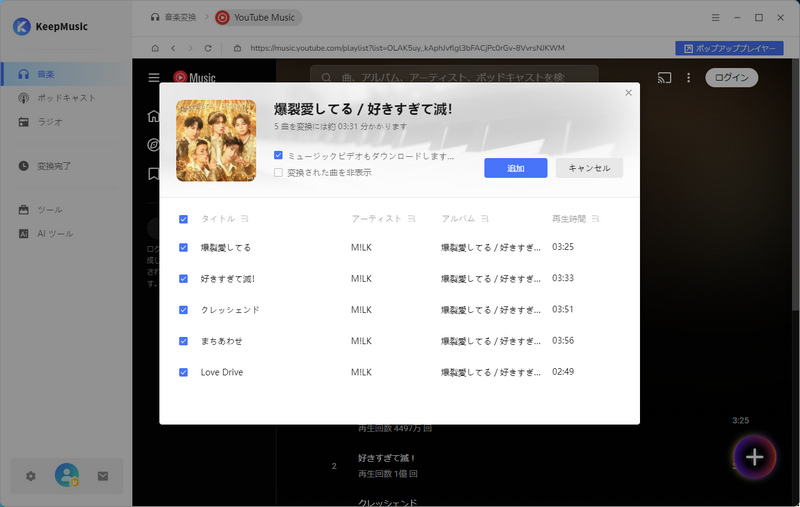Toggle the select-all checkbox in header

(x=183, y=219)
